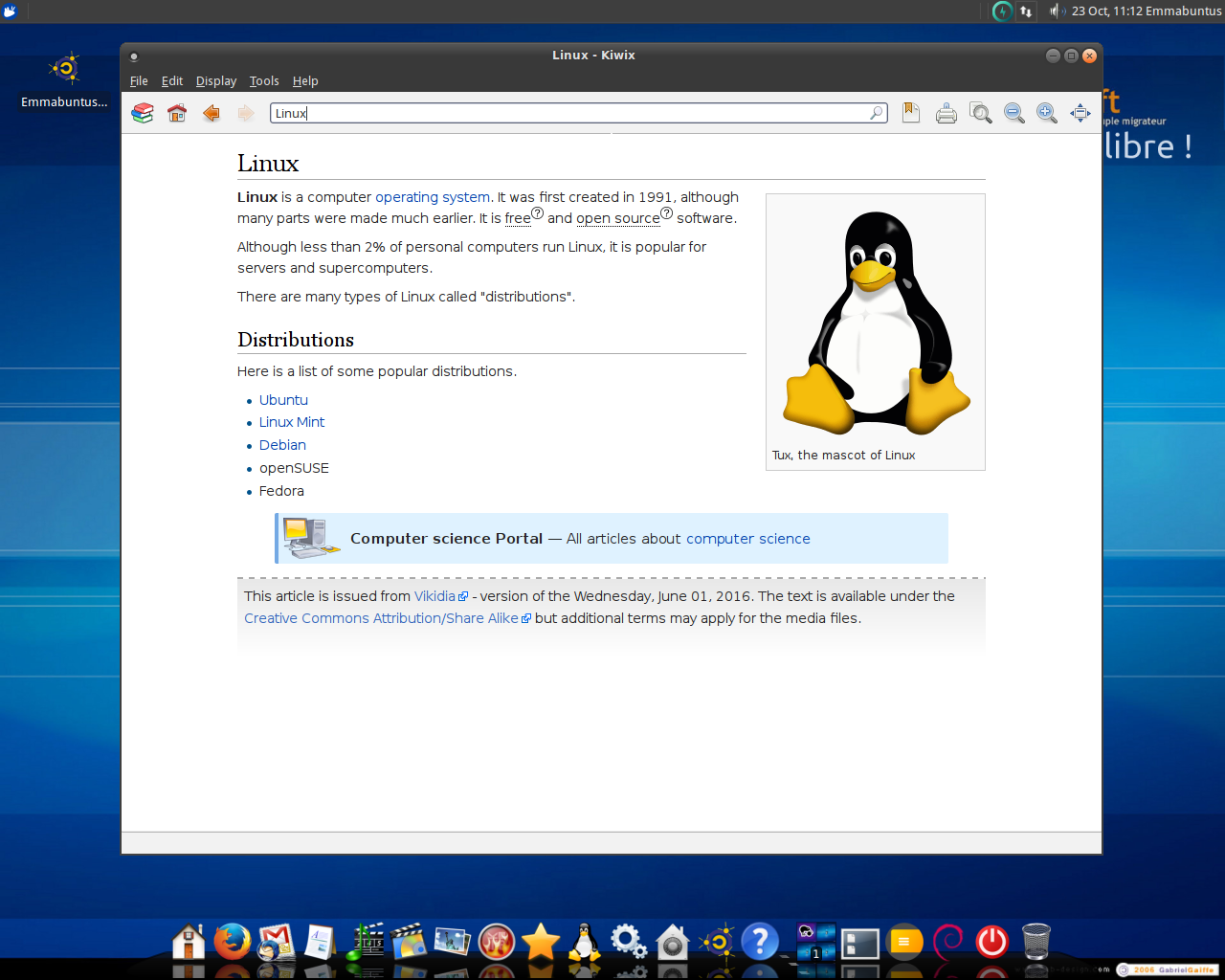Click the workspace switcher in dock
The height and width of the screenshot is (980, 1225).
point(816,943)
